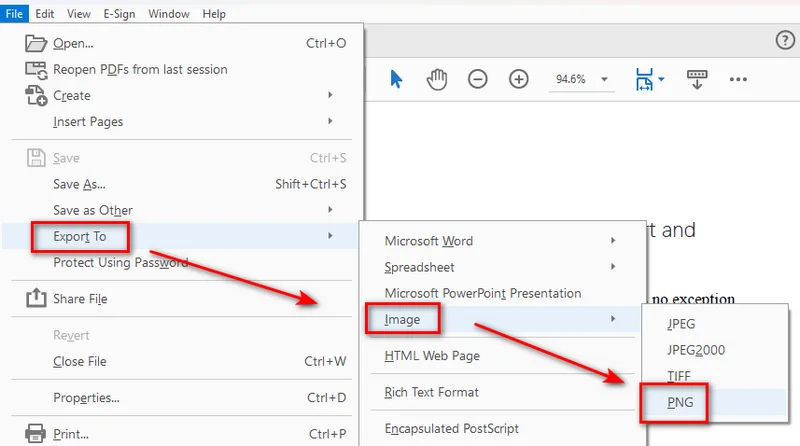This screenshot has height=446, width=800.
Task: Expand the Spreadsheet submenu arrow
Action: pos(613,266)
